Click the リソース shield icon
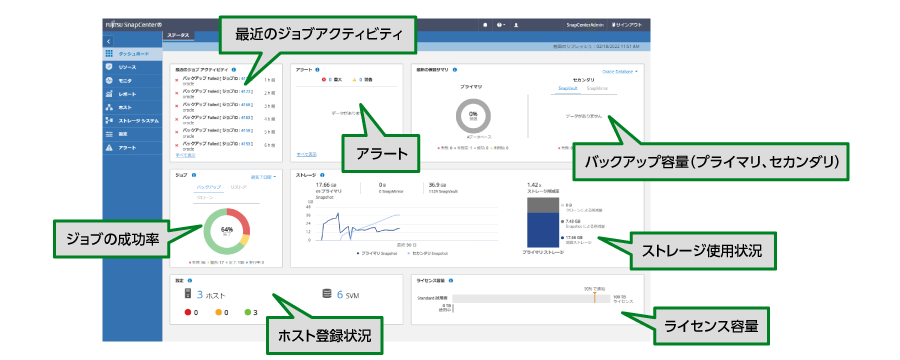Screen dimensions: 900x360 click(x=109, y=67)
